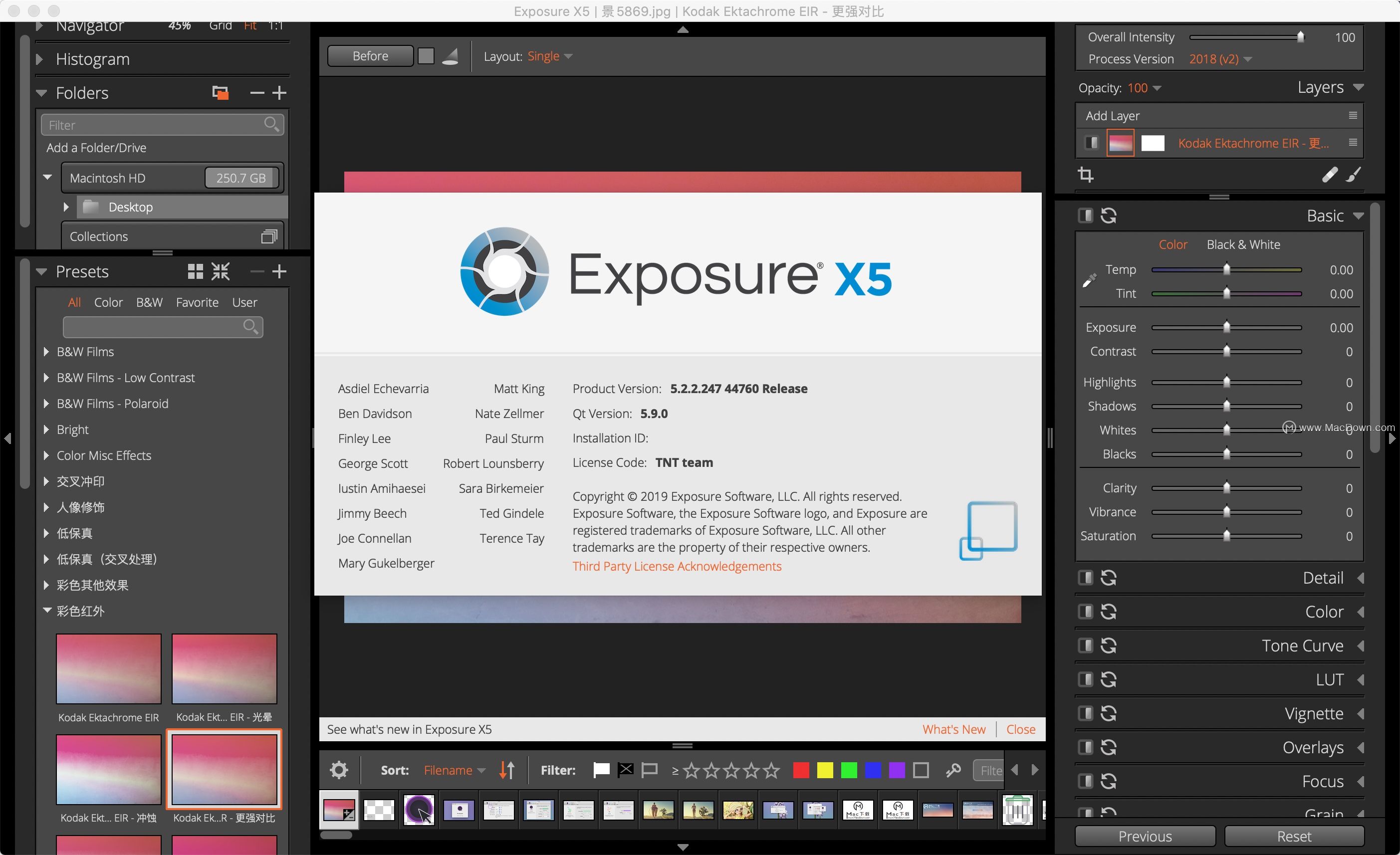Pick the layer mask brush tool
This screenshot has width=1400, height=855.
click(1354, 175)
